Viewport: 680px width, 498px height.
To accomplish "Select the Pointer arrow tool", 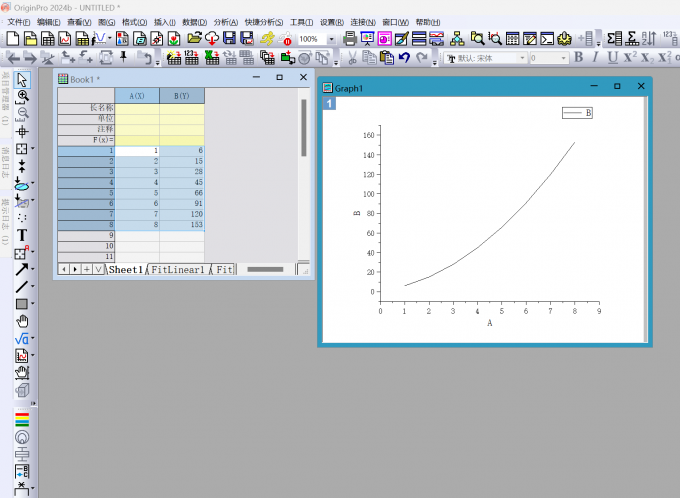I will click(22, 80).
